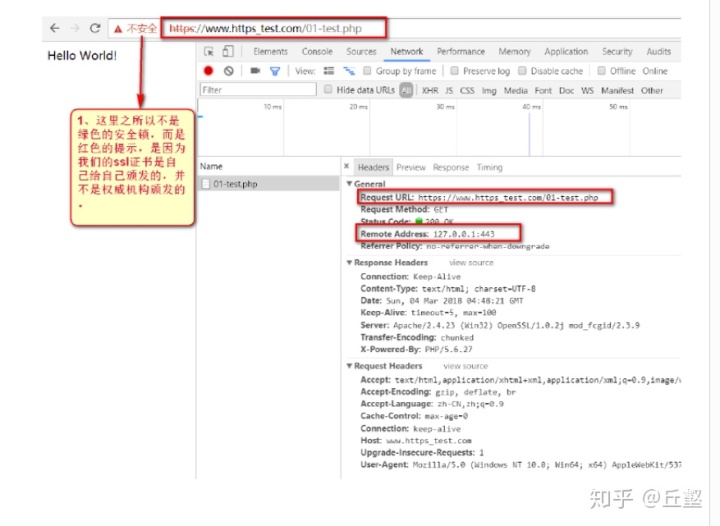720x526 pixels.
Task: Open the Audits tab
Action: tap(658, 51)
